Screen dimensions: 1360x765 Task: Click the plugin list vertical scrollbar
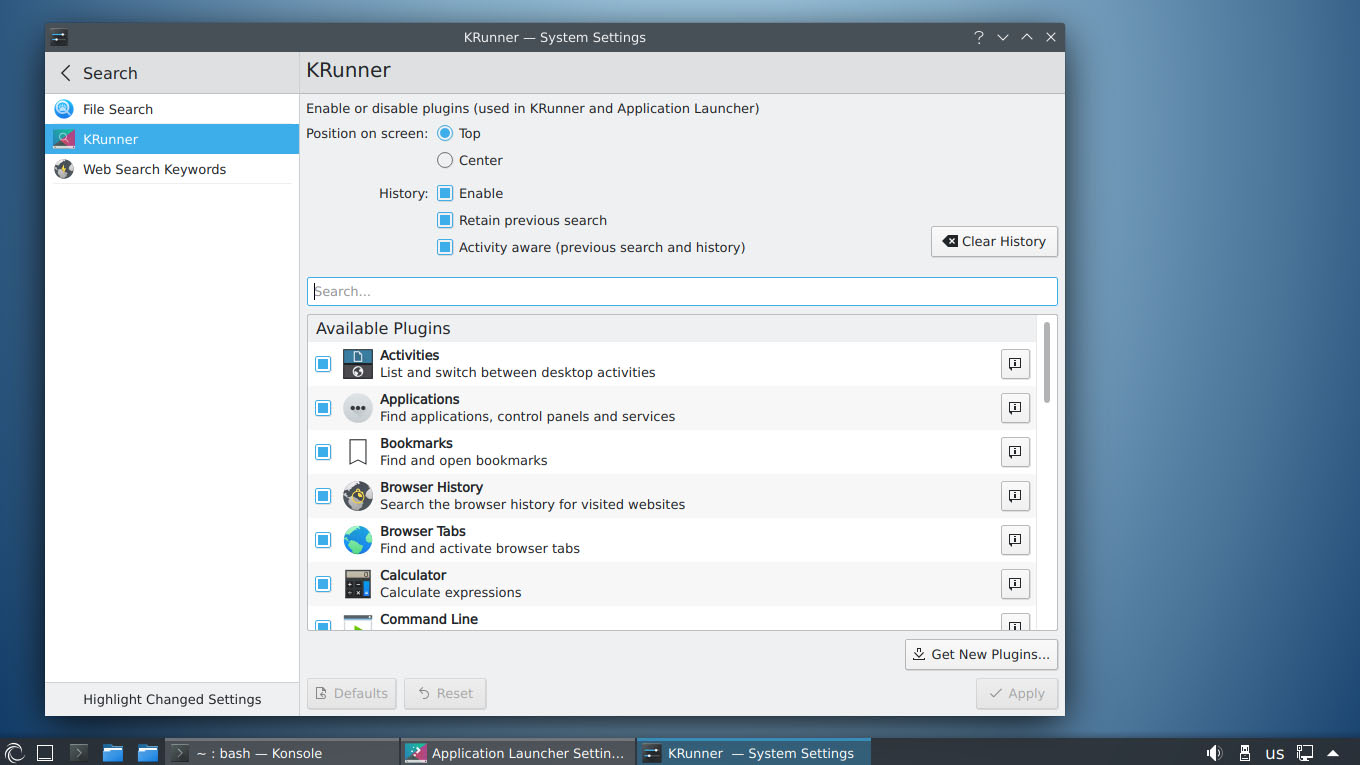tap(1047, 362)
